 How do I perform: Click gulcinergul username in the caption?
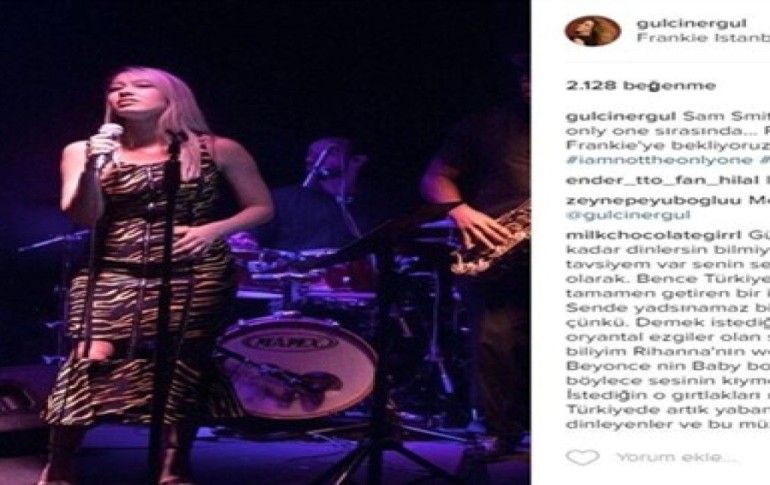621,117
